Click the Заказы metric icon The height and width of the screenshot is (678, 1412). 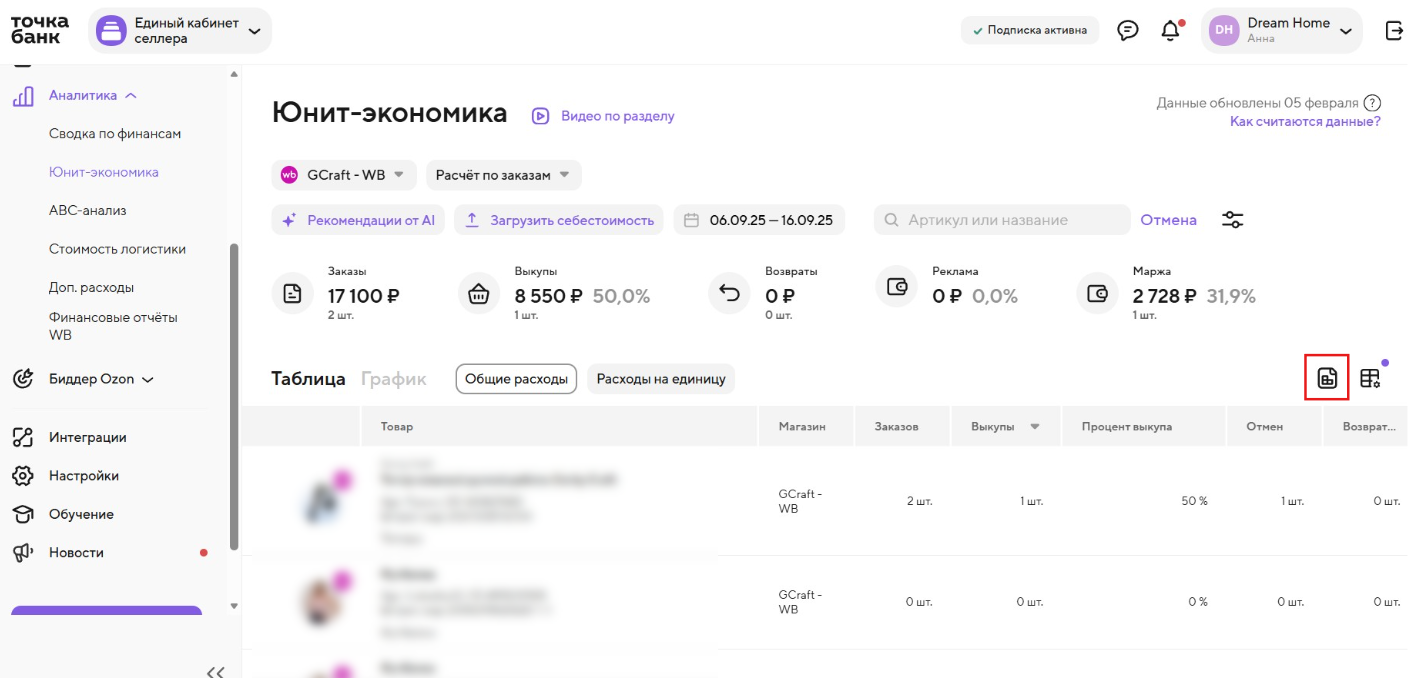(292, 294)
